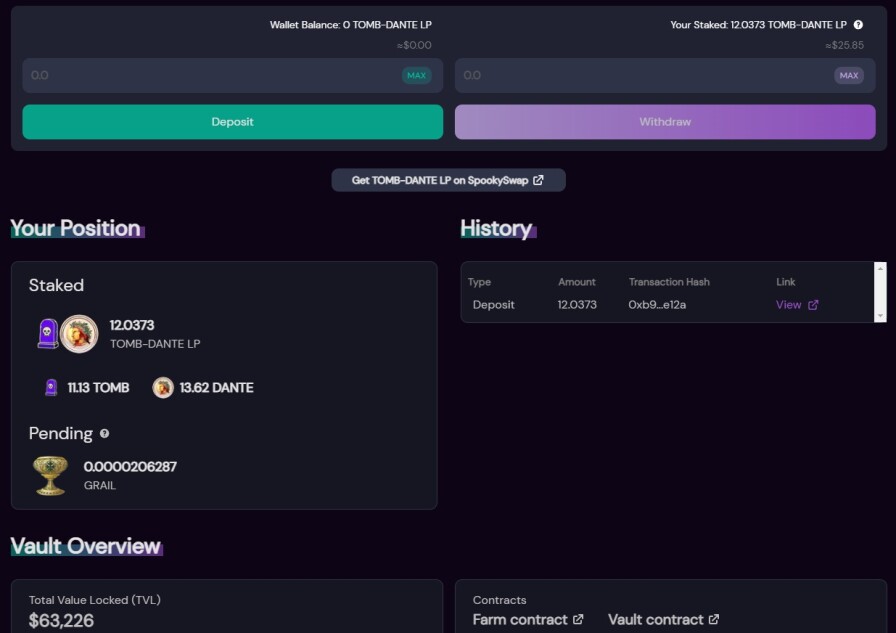Click the GRAIL chalice icon
The height and width of the screenshot is (633, 896).
point(50,475)
